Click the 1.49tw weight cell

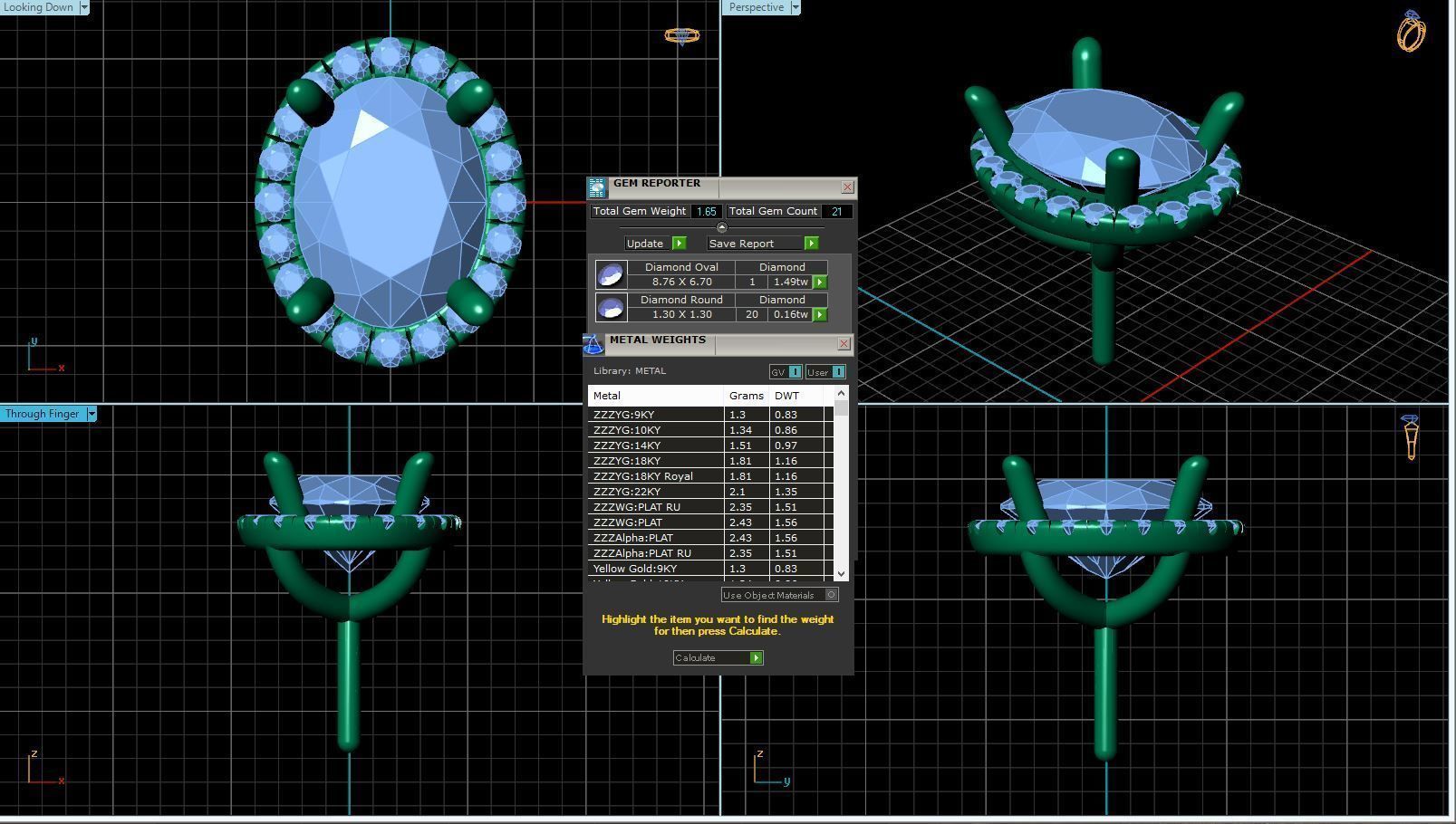click(x=790, y=283)
